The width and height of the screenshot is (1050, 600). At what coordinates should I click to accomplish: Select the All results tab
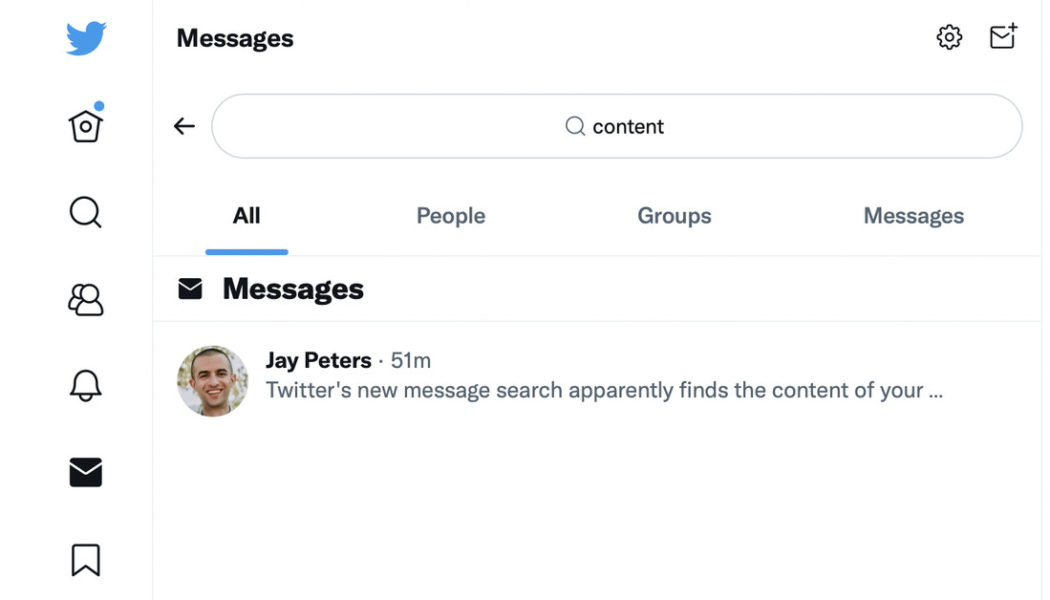pos(246,216)
